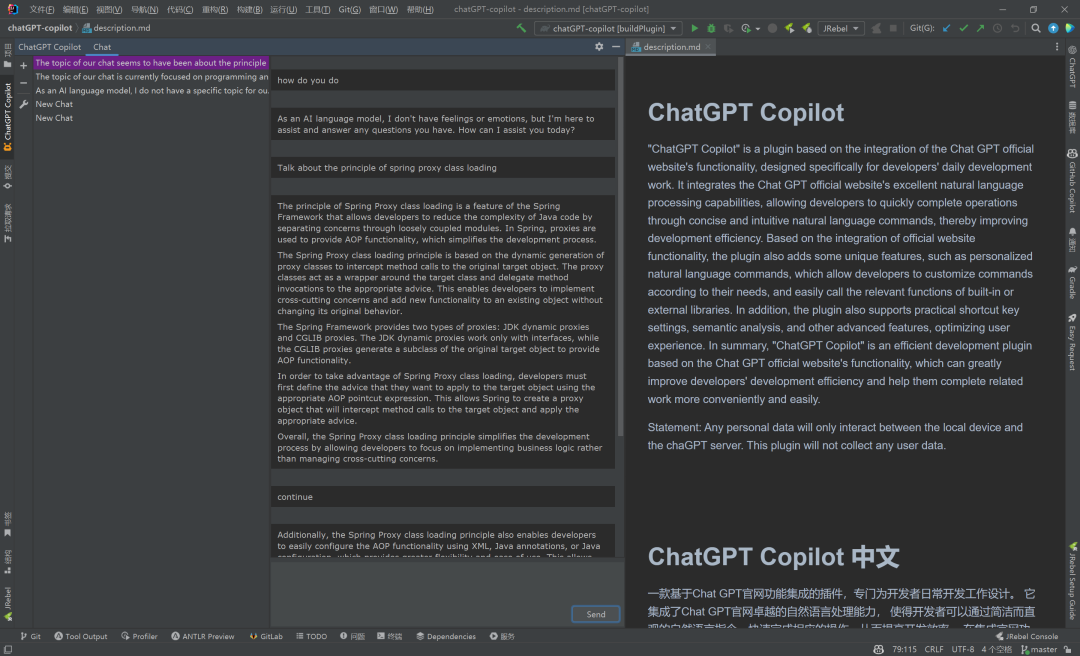Open the Git(G) menu in the menu bar
This screenshot has width=1080, height=656.
[x=349, y=9]
